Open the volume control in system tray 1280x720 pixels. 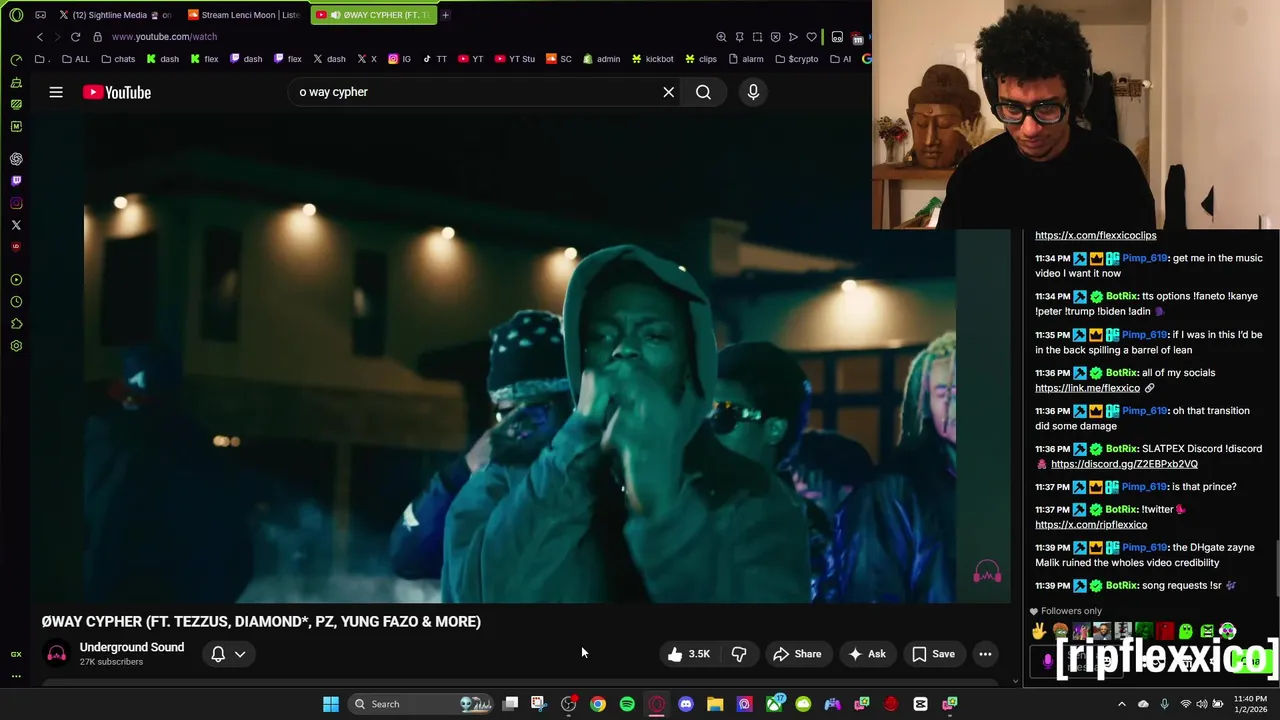coord(1202,704)
